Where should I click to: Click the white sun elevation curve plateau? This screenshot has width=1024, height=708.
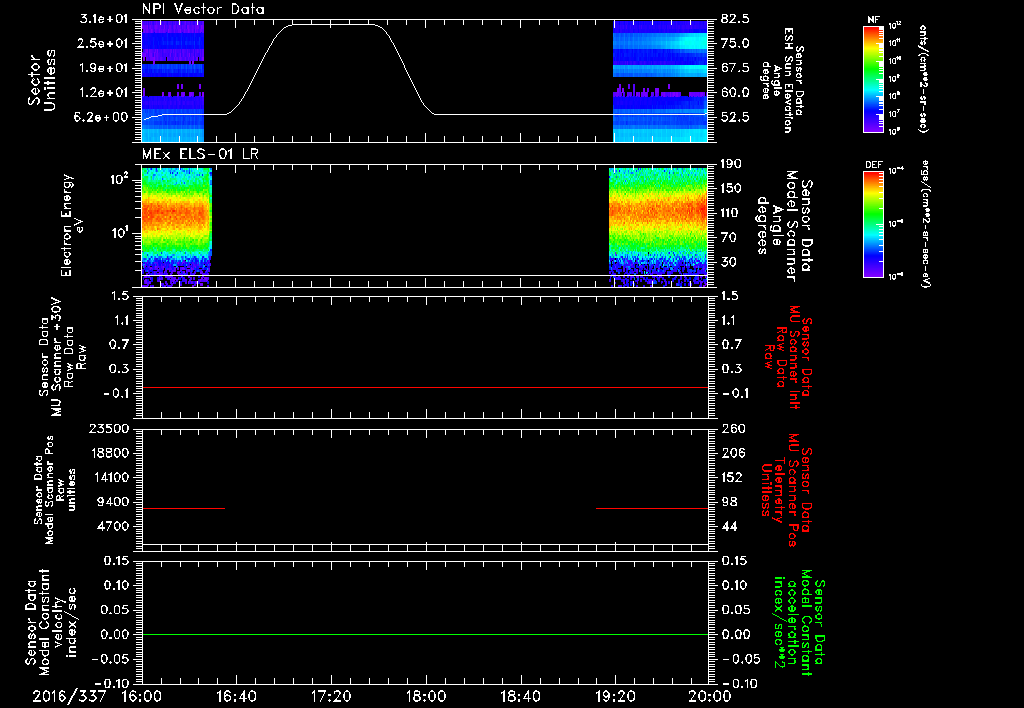(334, 24)
